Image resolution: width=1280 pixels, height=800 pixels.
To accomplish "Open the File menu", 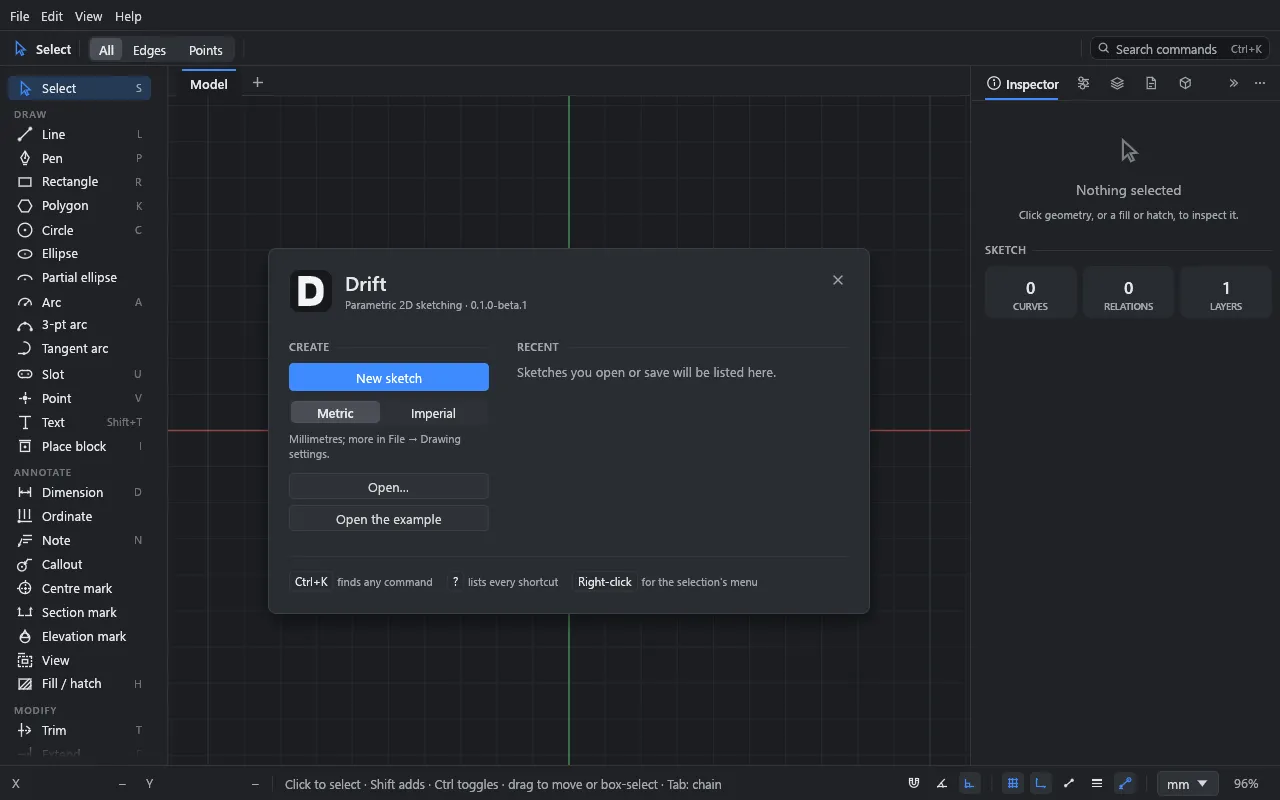I will (x=20, y=16).
